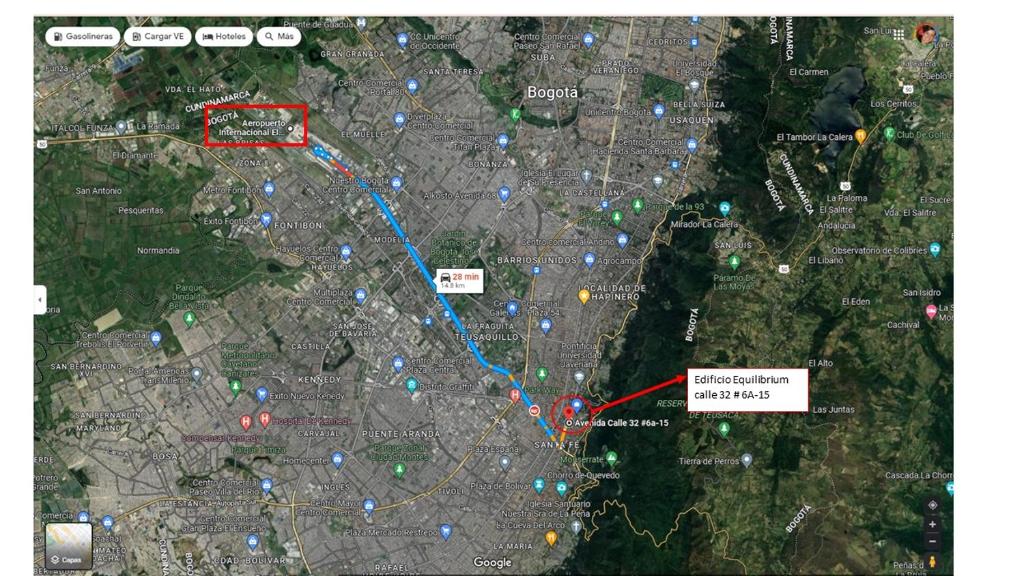Viewport: 1024px width, 576px height.
Task: Click the Gasolineras filter chip
Action: [x=82, y=37]
